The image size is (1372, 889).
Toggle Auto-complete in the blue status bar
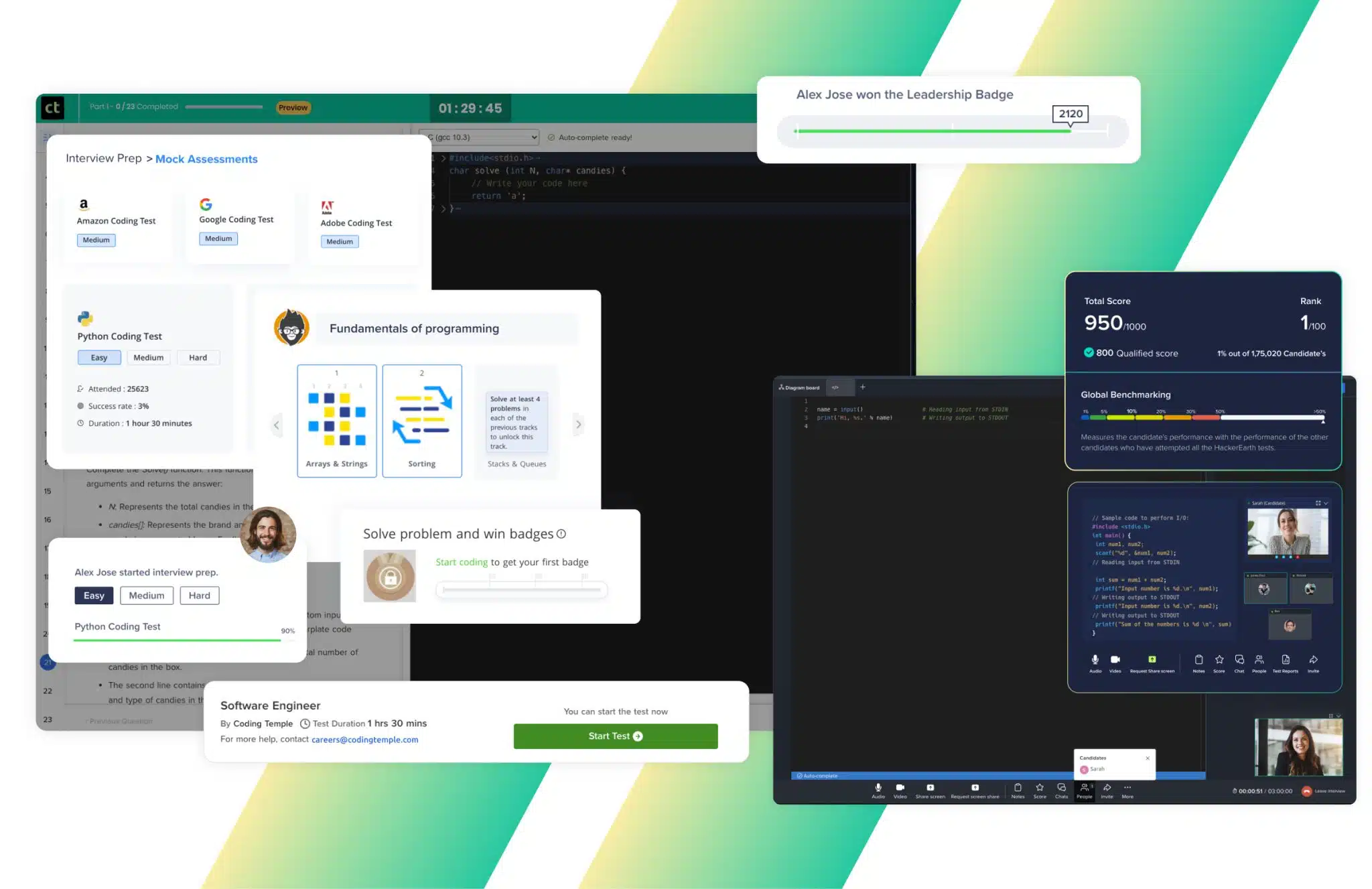(x=816, y=776)
